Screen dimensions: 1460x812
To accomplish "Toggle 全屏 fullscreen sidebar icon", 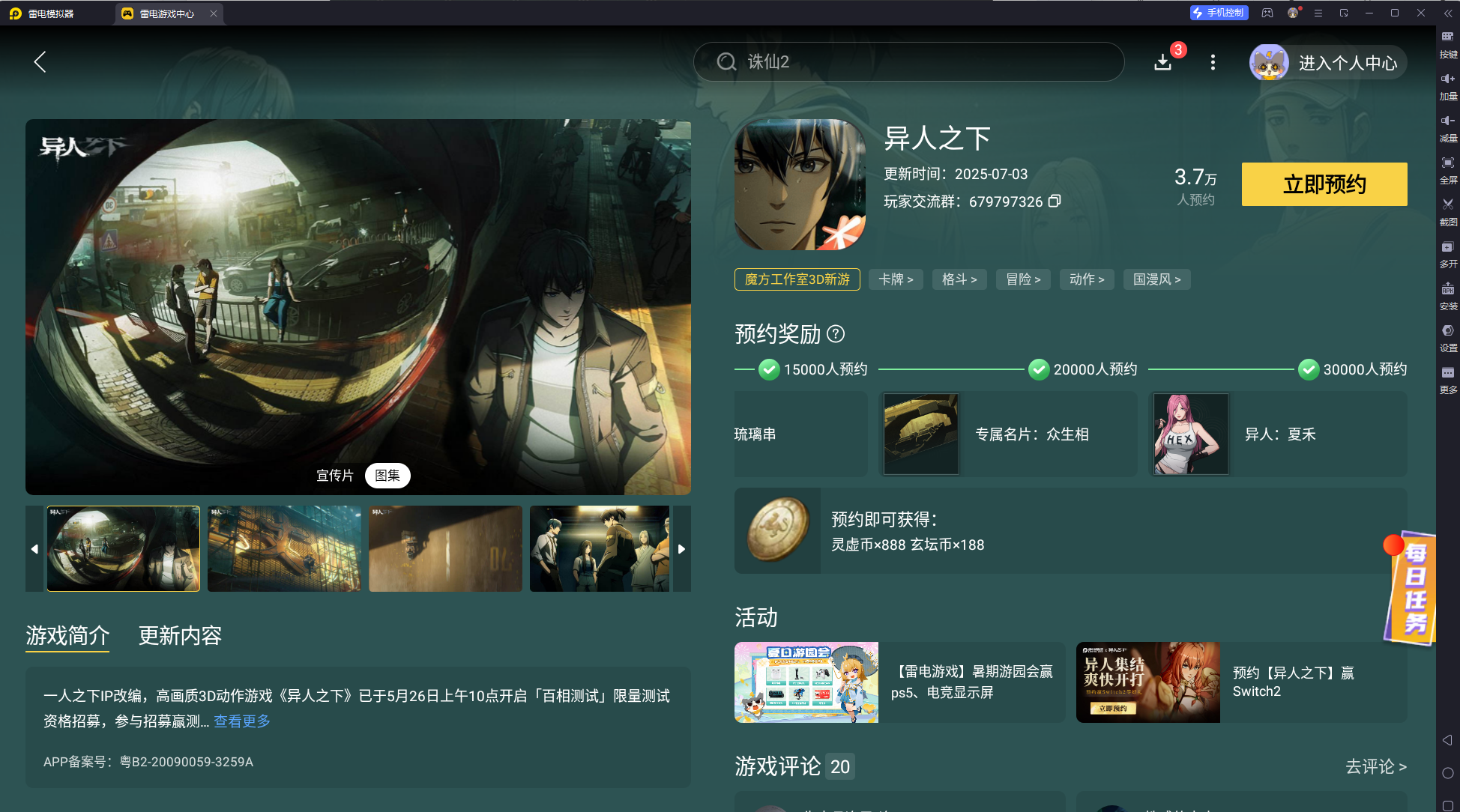I will (x=1448, y=170).
